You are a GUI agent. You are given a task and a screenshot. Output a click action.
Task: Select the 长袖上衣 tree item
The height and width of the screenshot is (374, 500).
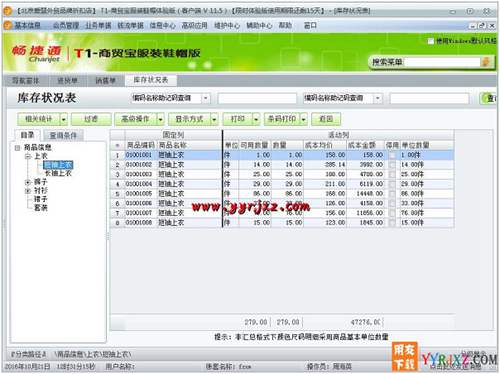tap(58, 173)
